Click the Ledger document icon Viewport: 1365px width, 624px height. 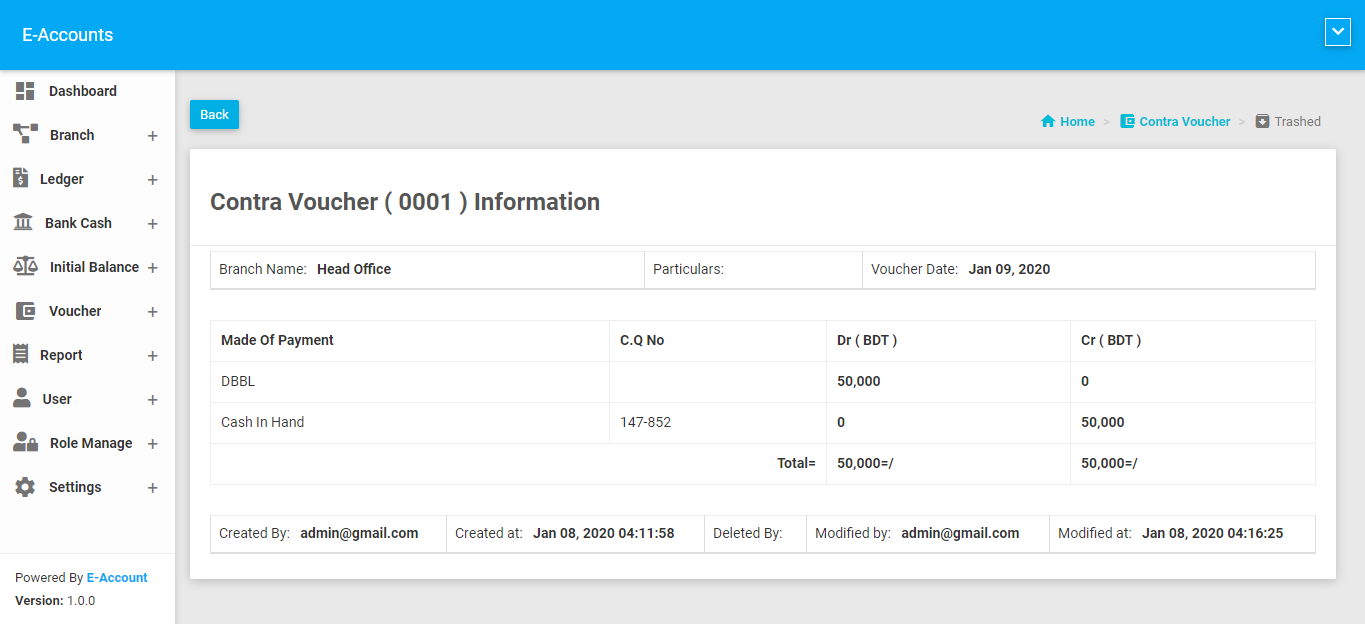pos(20,178)
